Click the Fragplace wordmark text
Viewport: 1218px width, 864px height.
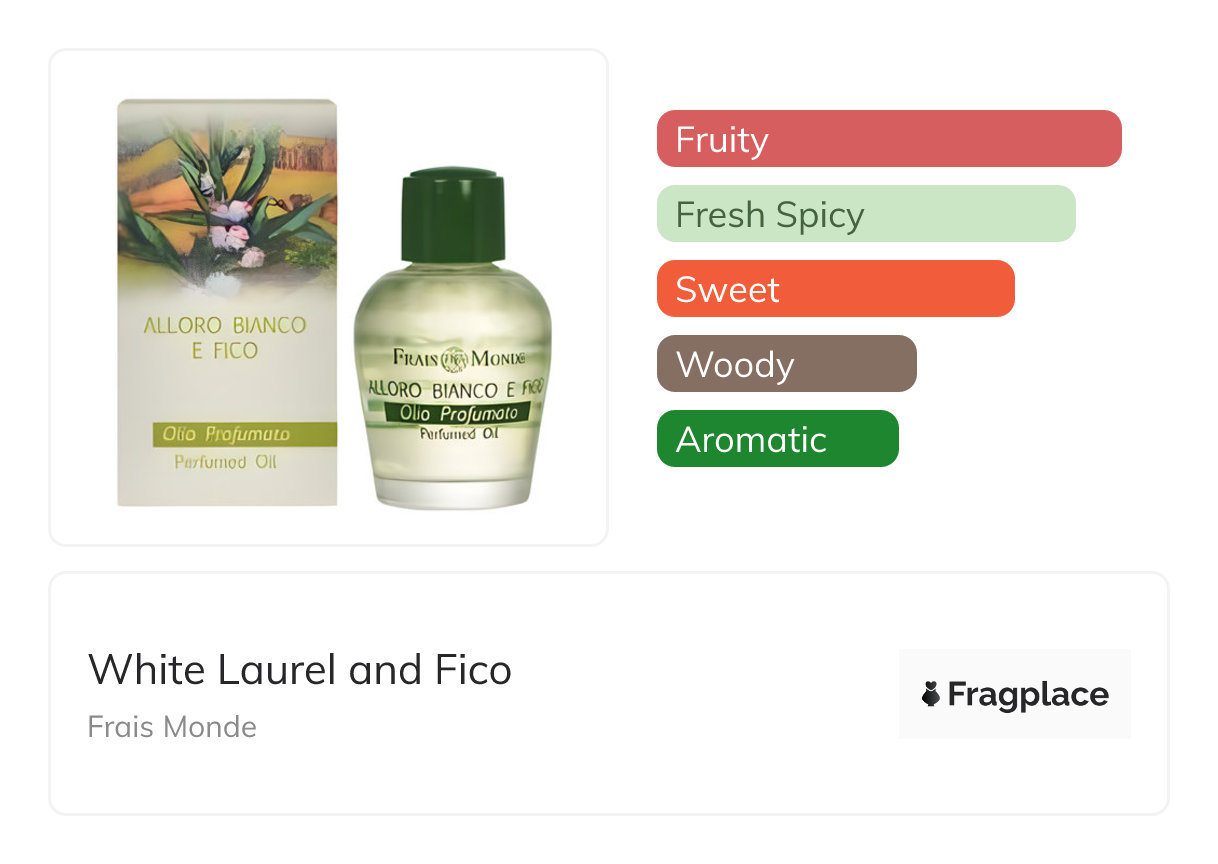coord(1028,694)
